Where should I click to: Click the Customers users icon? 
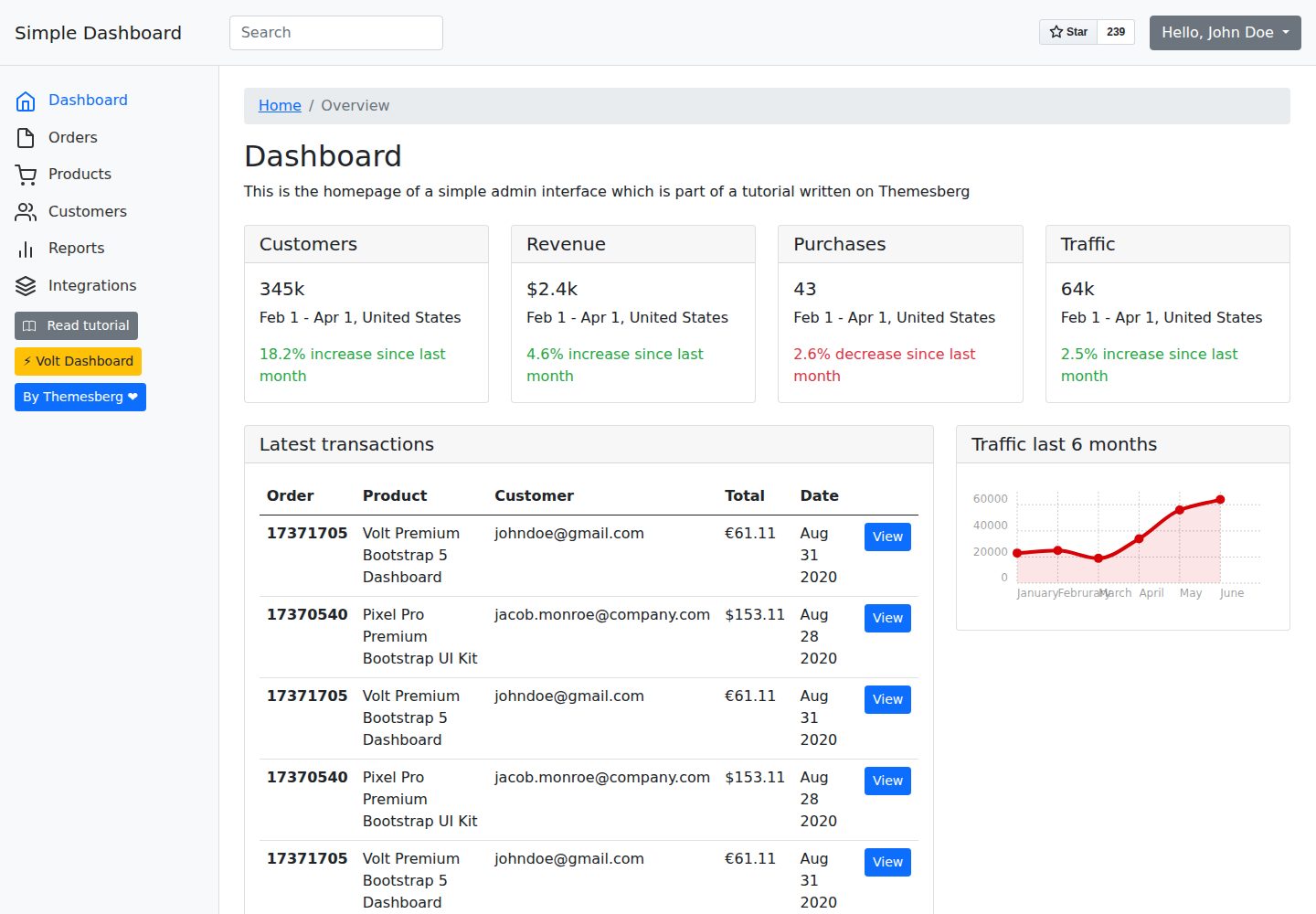point(26,212)
